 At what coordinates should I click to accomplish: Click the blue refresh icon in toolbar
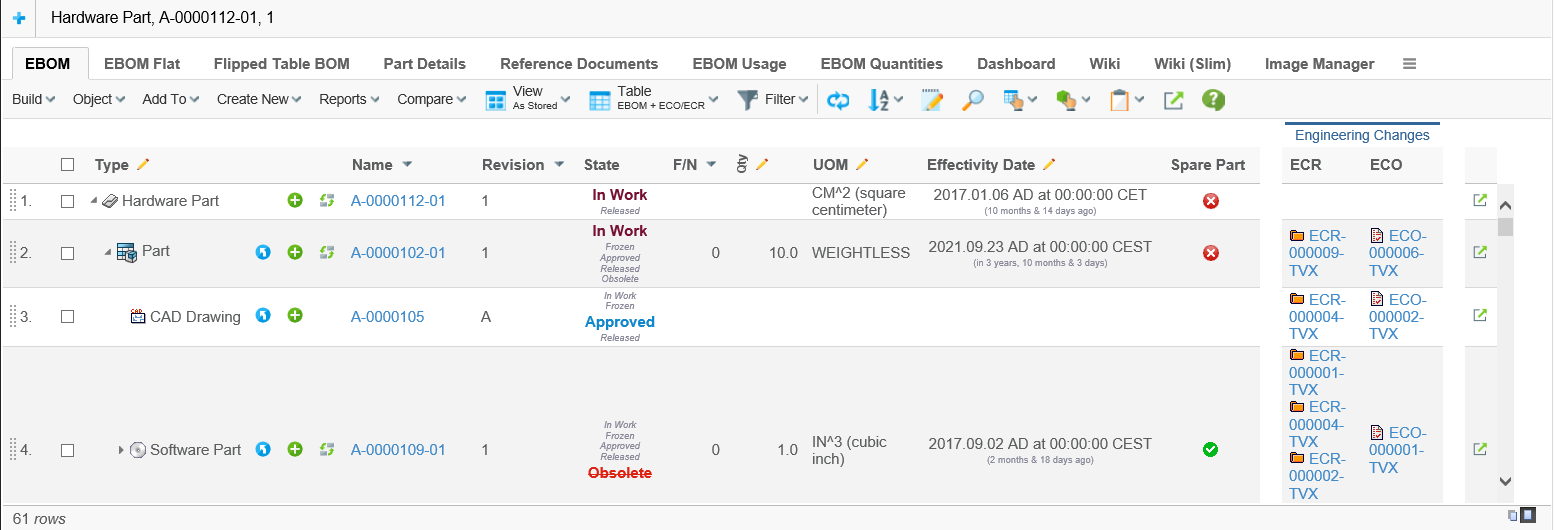(x=838, y=100)
